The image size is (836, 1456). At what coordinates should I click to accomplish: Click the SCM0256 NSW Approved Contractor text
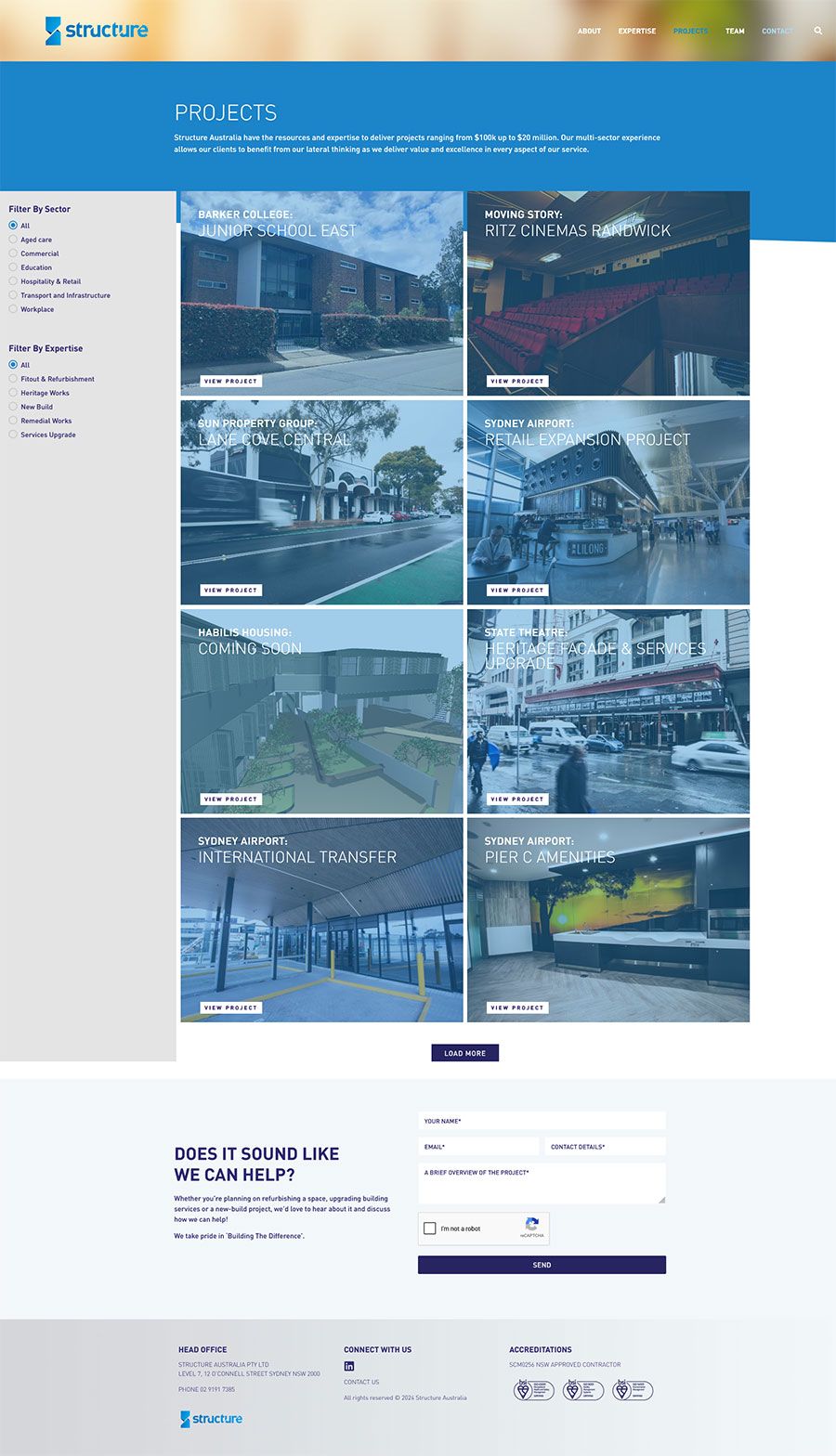(x=565, y=1364)
